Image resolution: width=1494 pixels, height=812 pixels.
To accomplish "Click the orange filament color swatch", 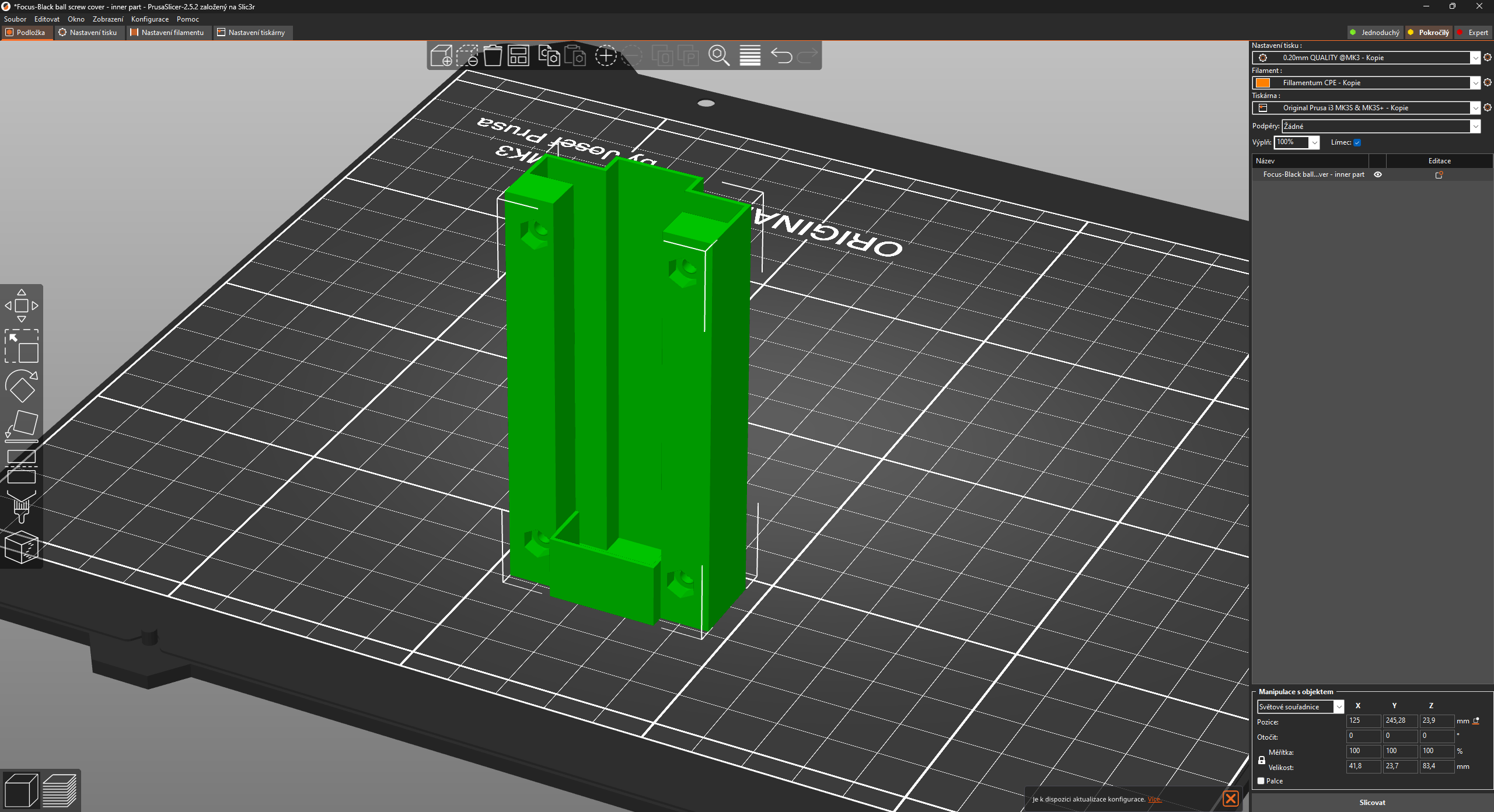I will click(1263, 83).
